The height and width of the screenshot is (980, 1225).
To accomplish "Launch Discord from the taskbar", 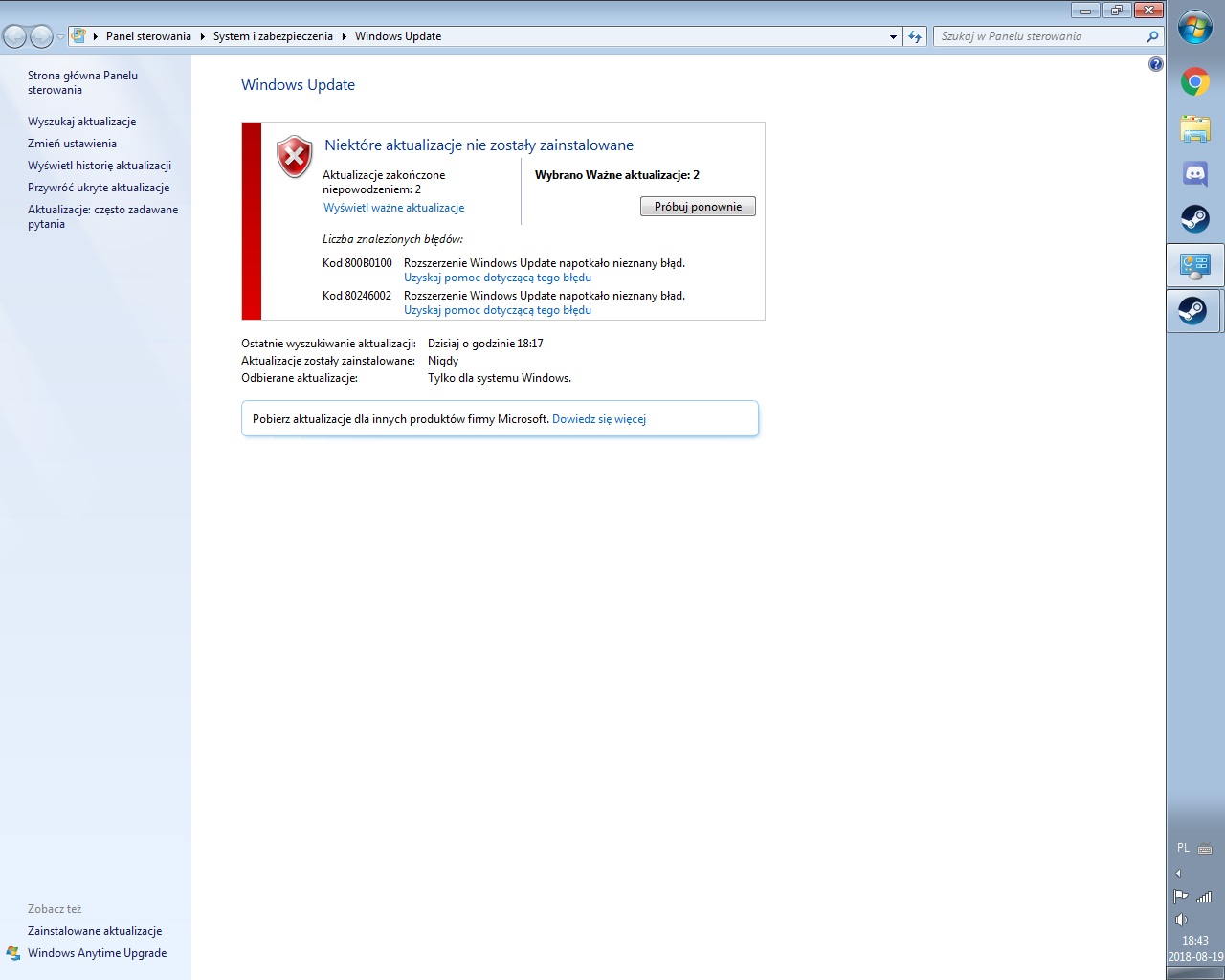I will (1194, 174).
